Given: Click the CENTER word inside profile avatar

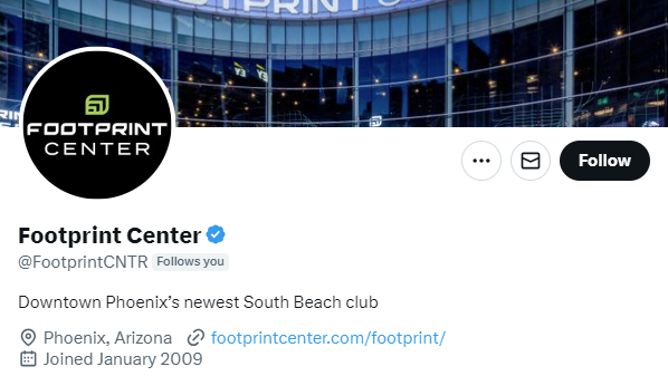Looking at the screenshot, I should [98, 149].
